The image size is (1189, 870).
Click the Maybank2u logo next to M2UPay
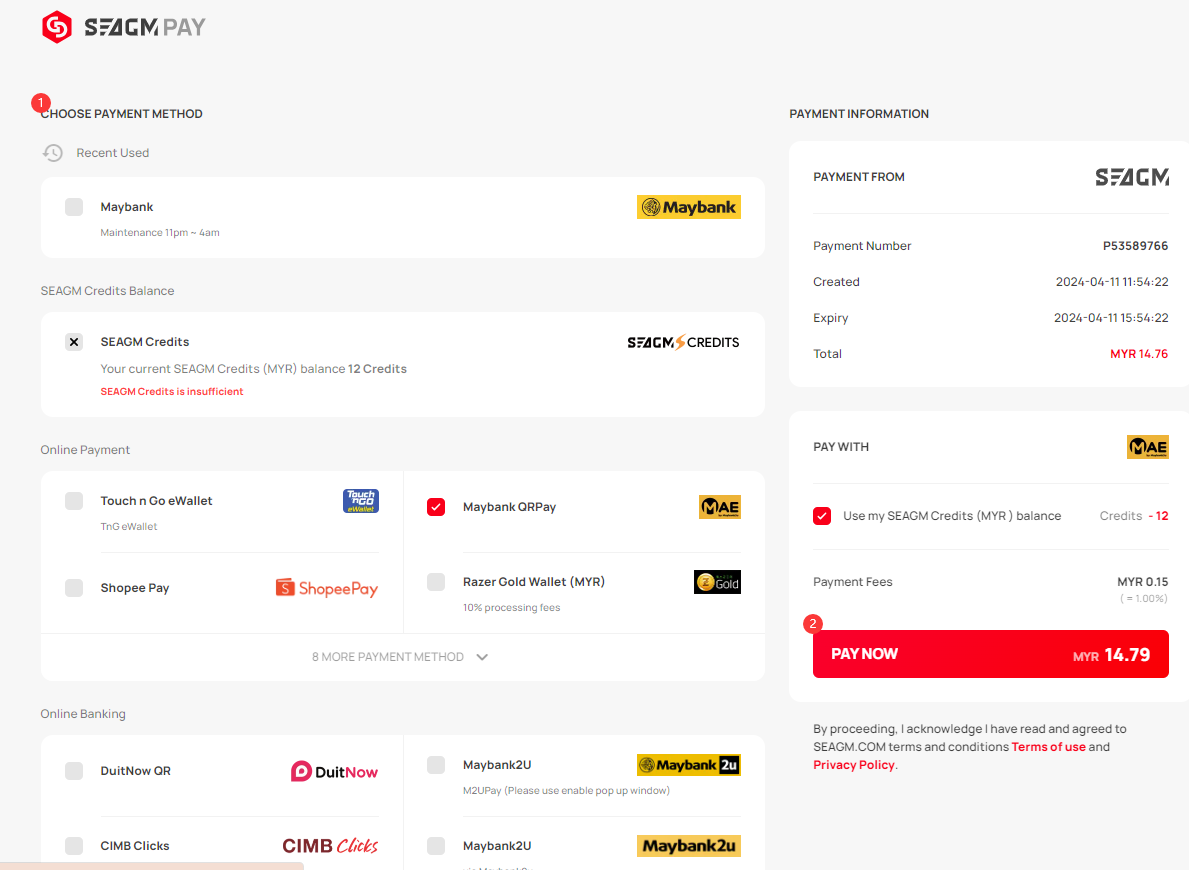(689, 765)
